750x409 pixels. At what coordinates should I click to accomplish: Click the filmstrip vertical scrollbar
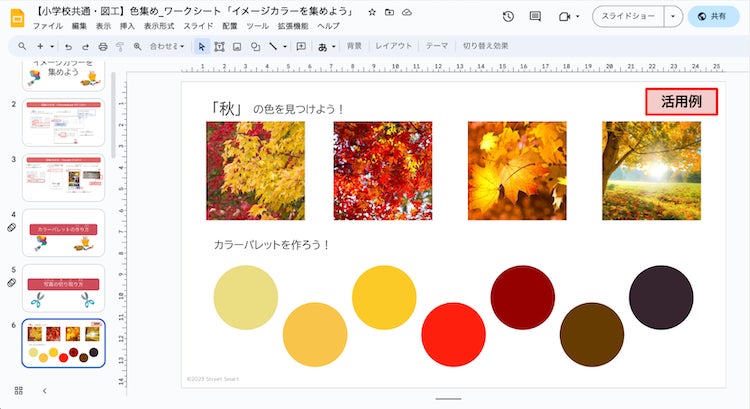tap(113, 115)
